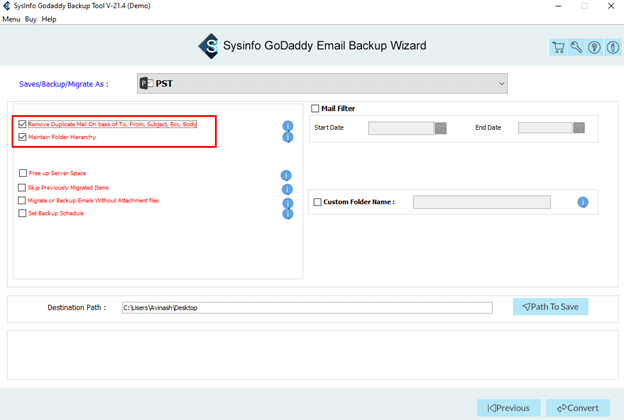
Task: Uncheck Maintain Folder Hierarchy checkbox
Action: click(x=22, y=137)
